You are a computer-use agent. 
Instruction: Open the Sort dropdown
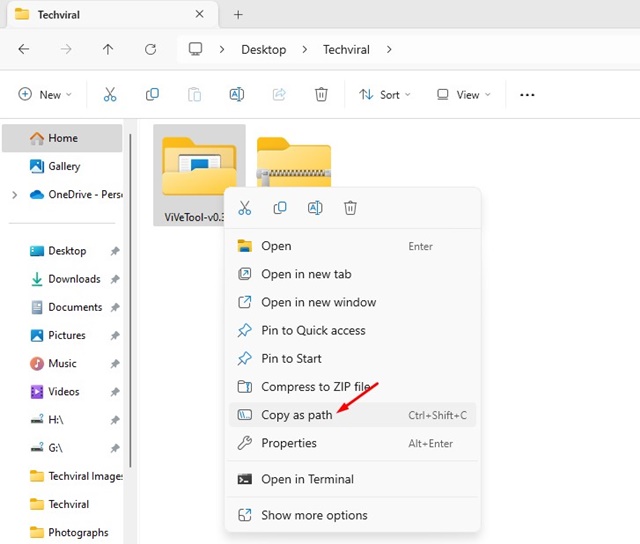pyautogui.click(x=384, y=95)
